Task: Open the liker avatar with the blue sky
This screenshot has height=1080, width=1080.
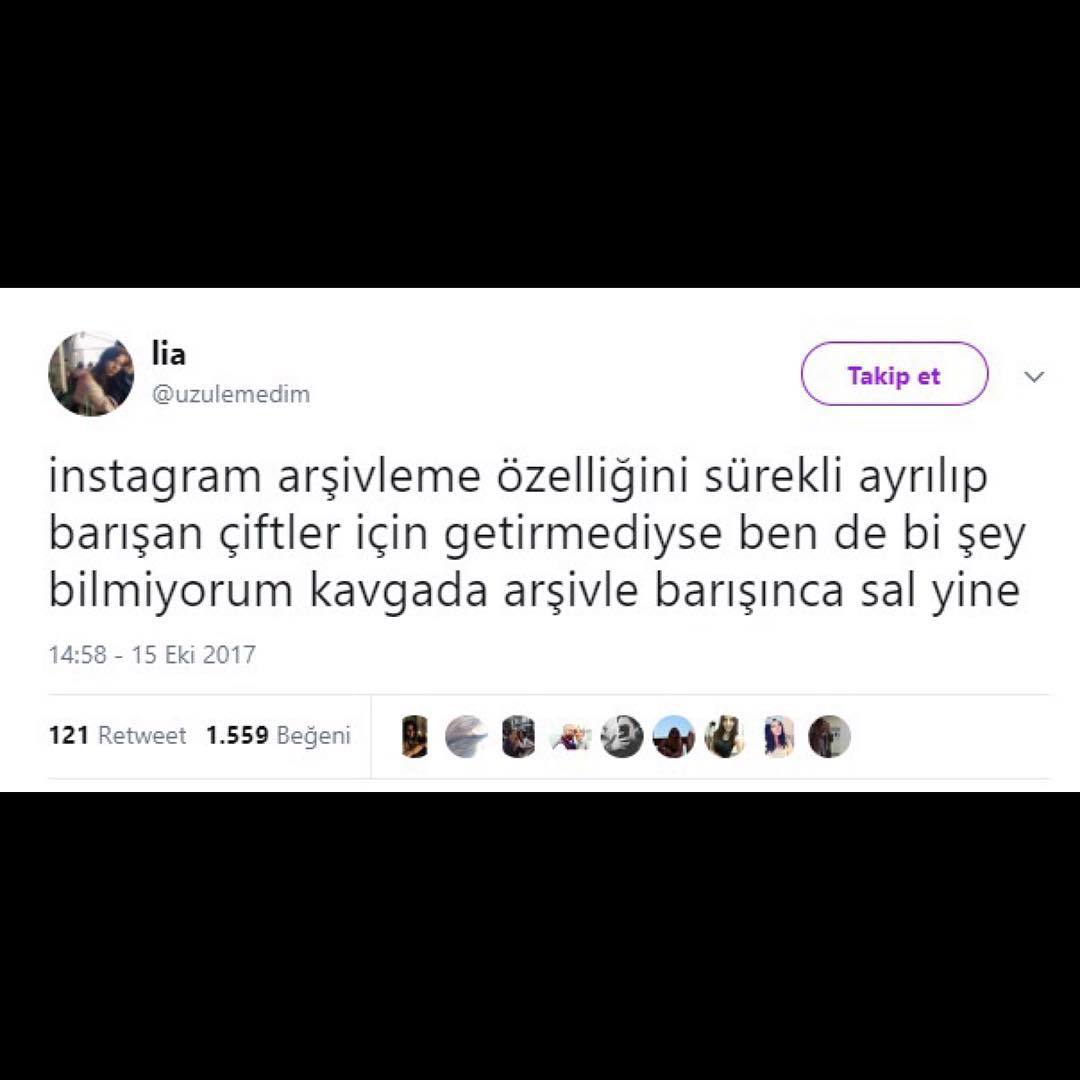Action: tap(674, 736)
